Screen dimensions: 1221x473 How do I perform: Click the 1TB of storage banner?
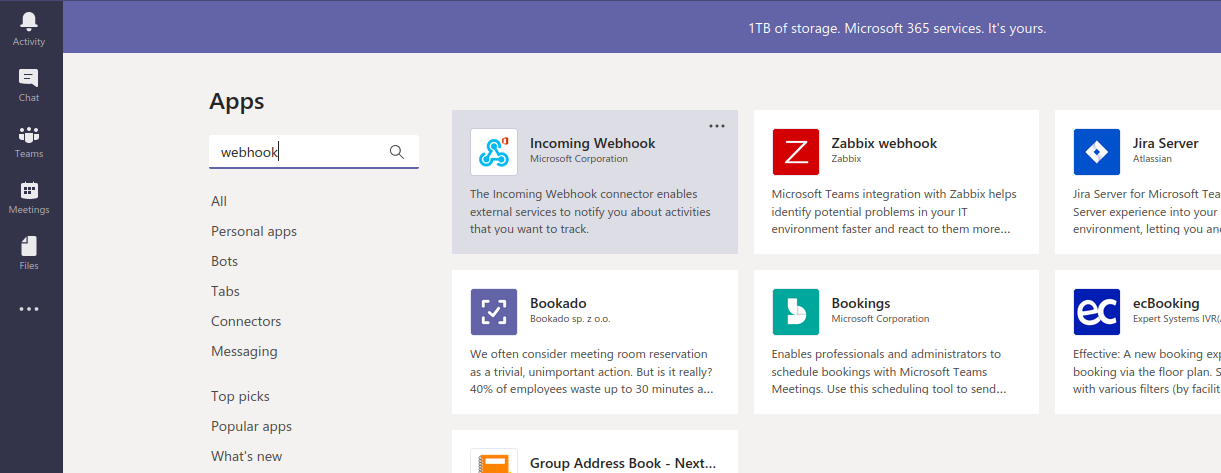point(897,28)
